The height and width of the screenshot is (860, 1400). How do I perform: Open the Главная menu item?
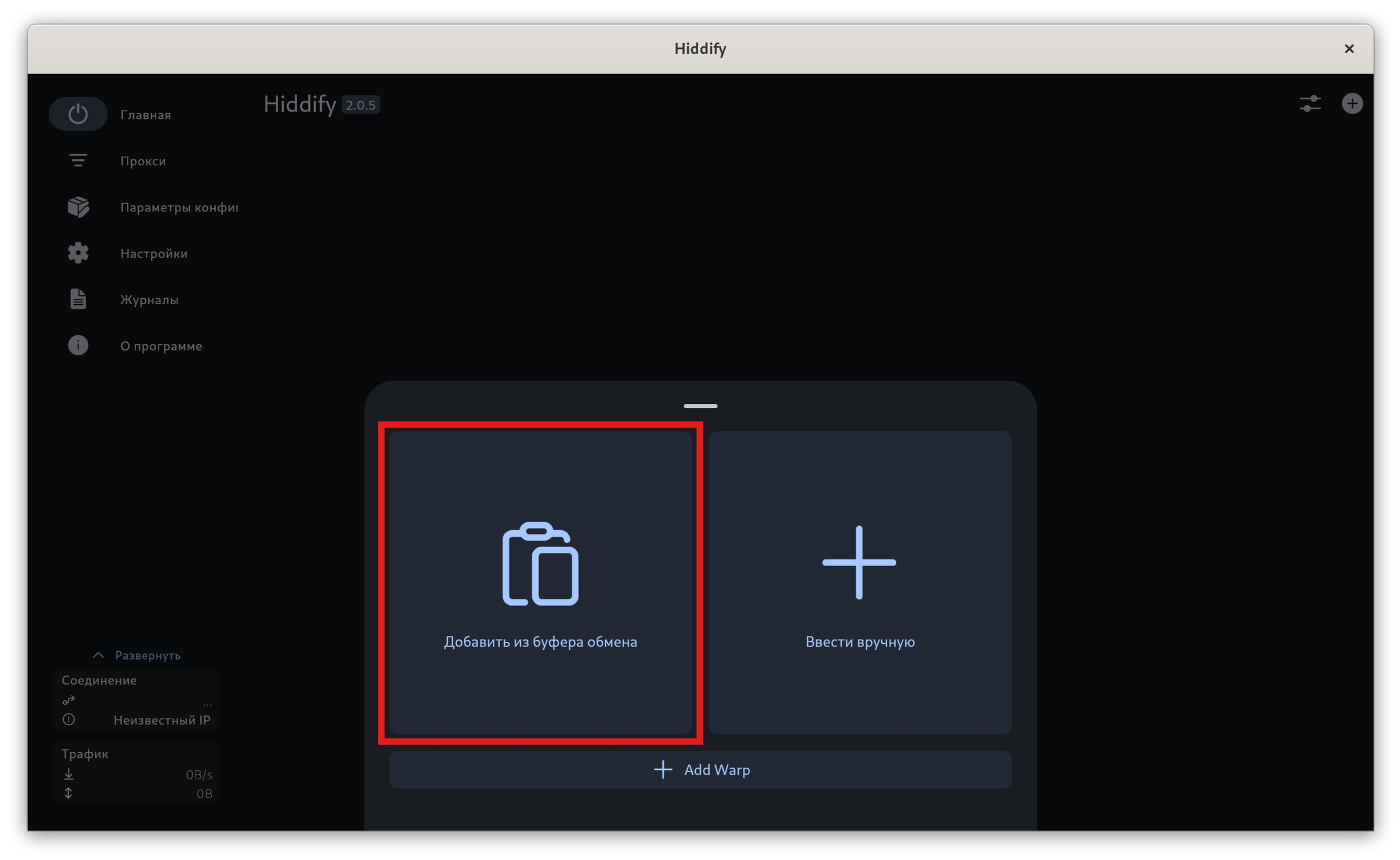click(145, 115)
